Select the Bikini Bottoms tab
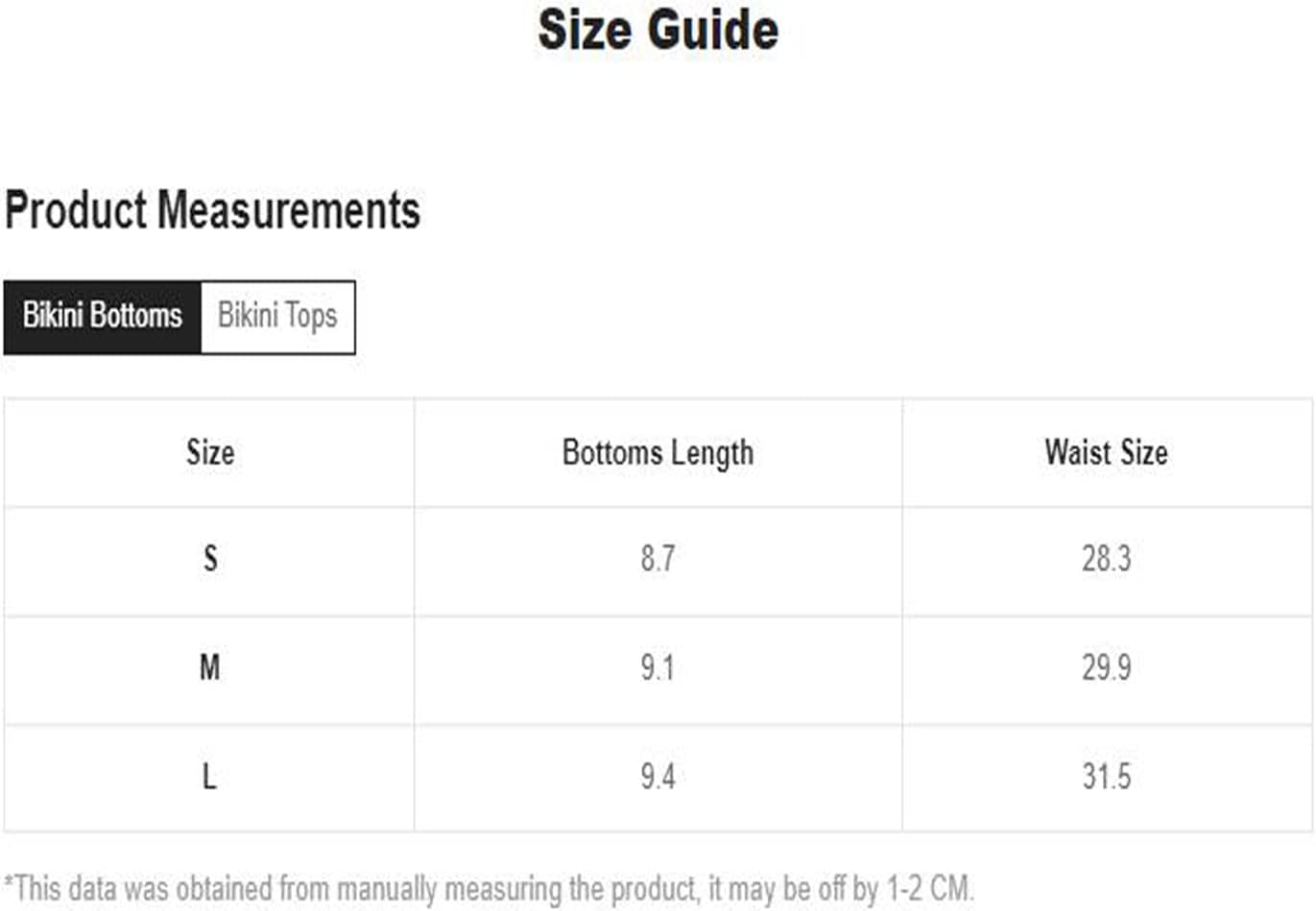Viewport: 1316px width, 911px height. 102,317
